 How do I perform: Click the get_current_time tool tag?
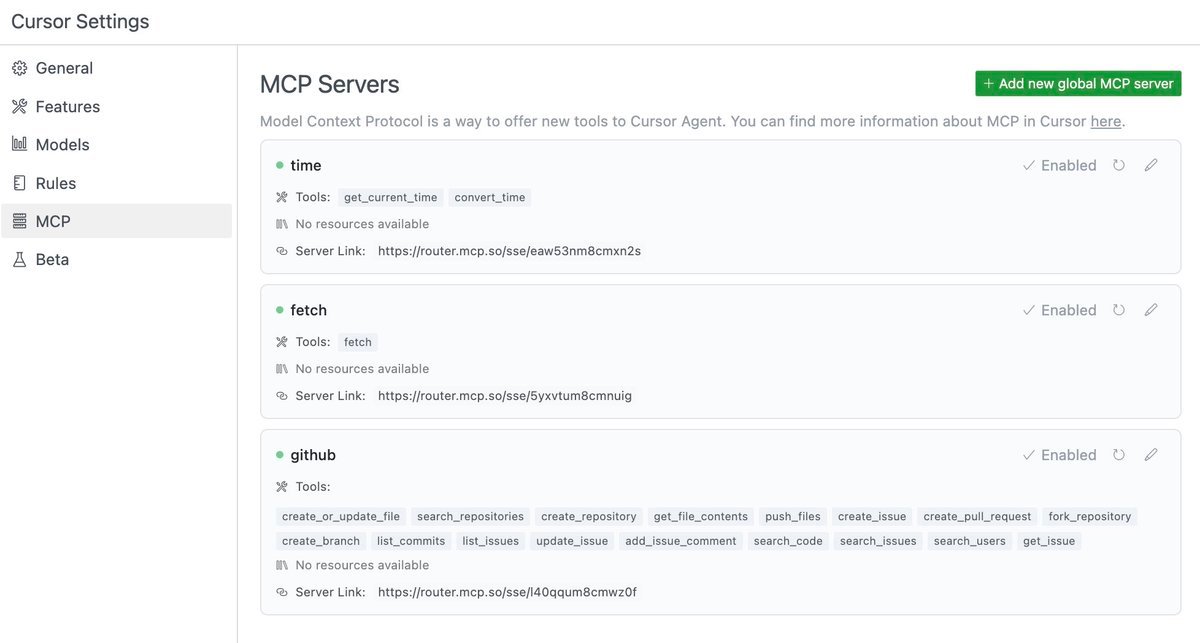coord(390,198)
